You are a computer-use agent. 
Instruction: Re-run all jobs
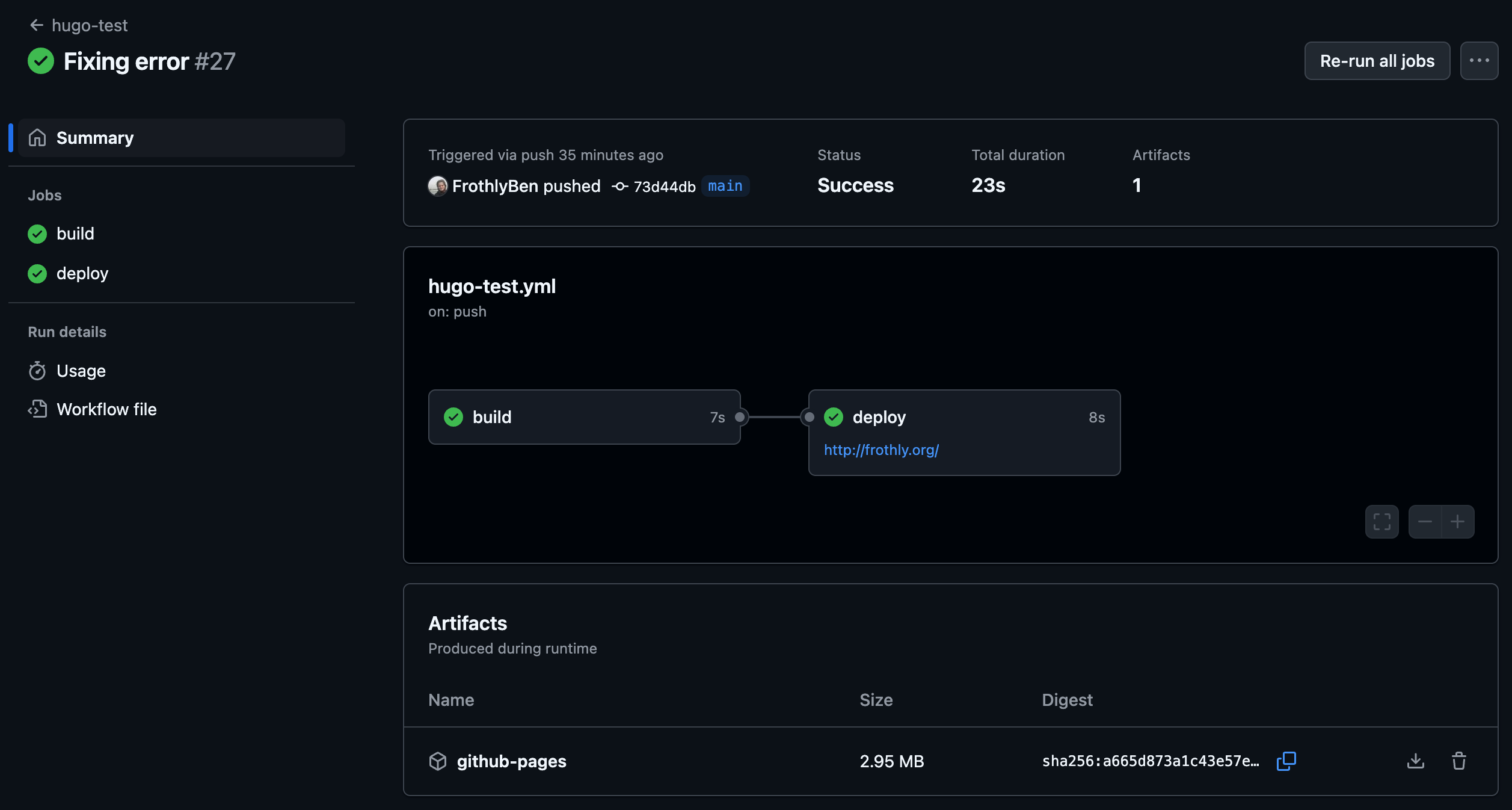coord(1377,61)
